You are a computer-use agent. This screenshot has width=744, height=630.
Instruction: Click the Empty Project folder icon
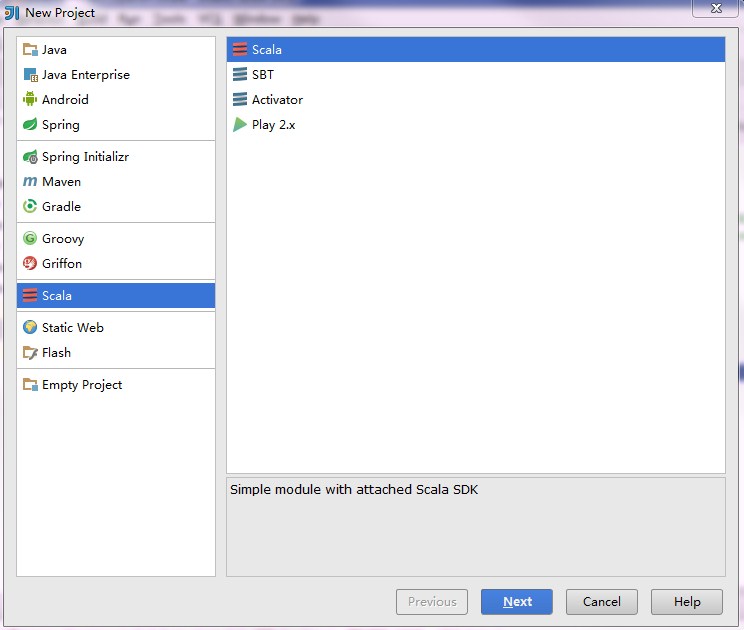tap(30, 384)
